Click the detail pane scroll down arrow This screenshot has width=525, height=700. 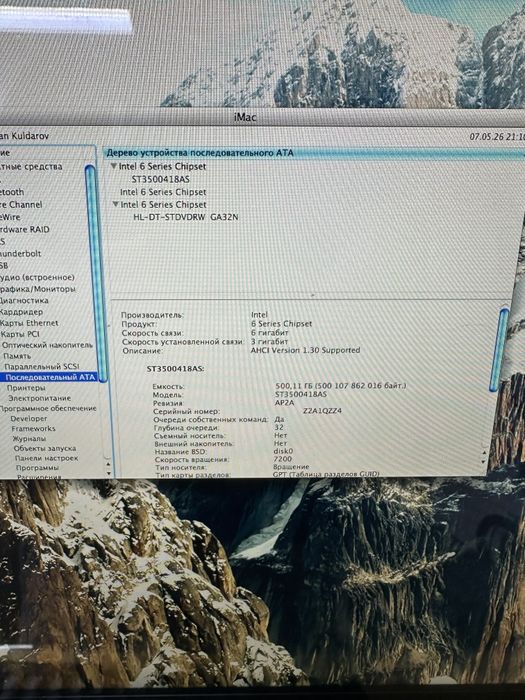click(484, 460)
